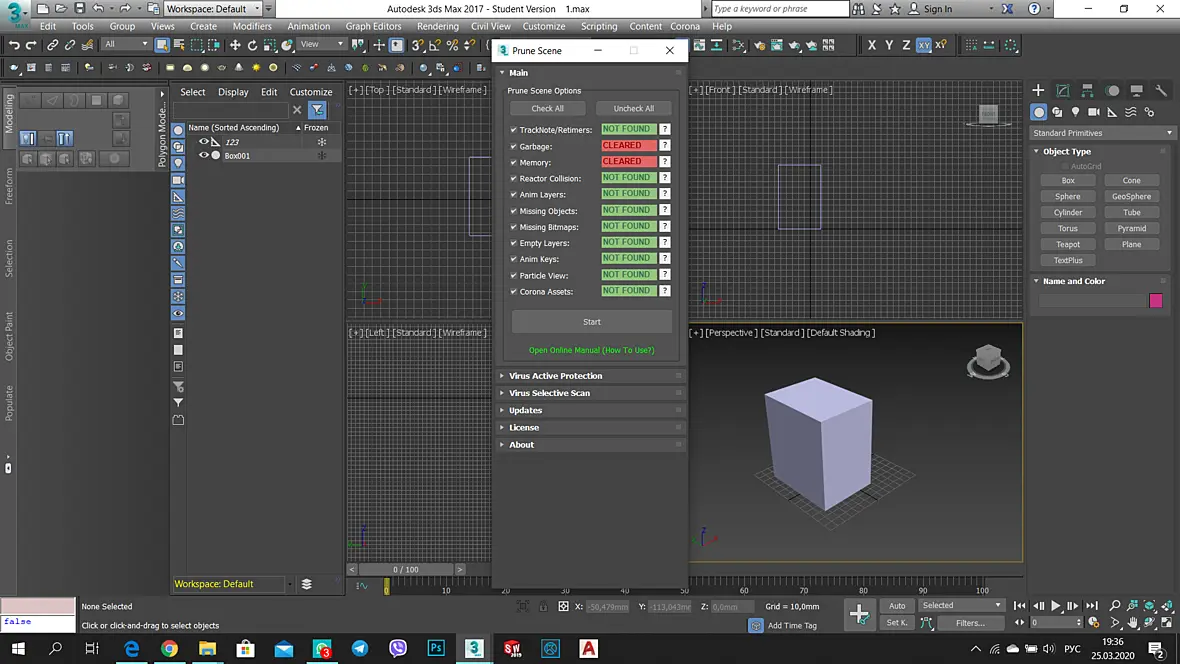Expand the Updates rollout

click(592, 410)
